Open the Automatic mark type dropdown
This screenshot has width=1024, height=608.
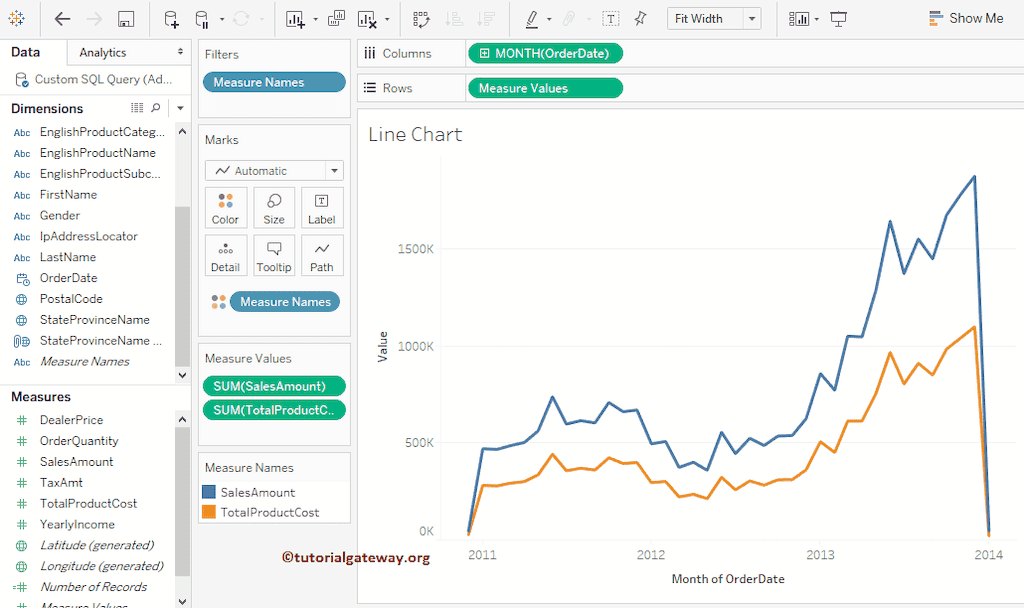click(274, 171)
